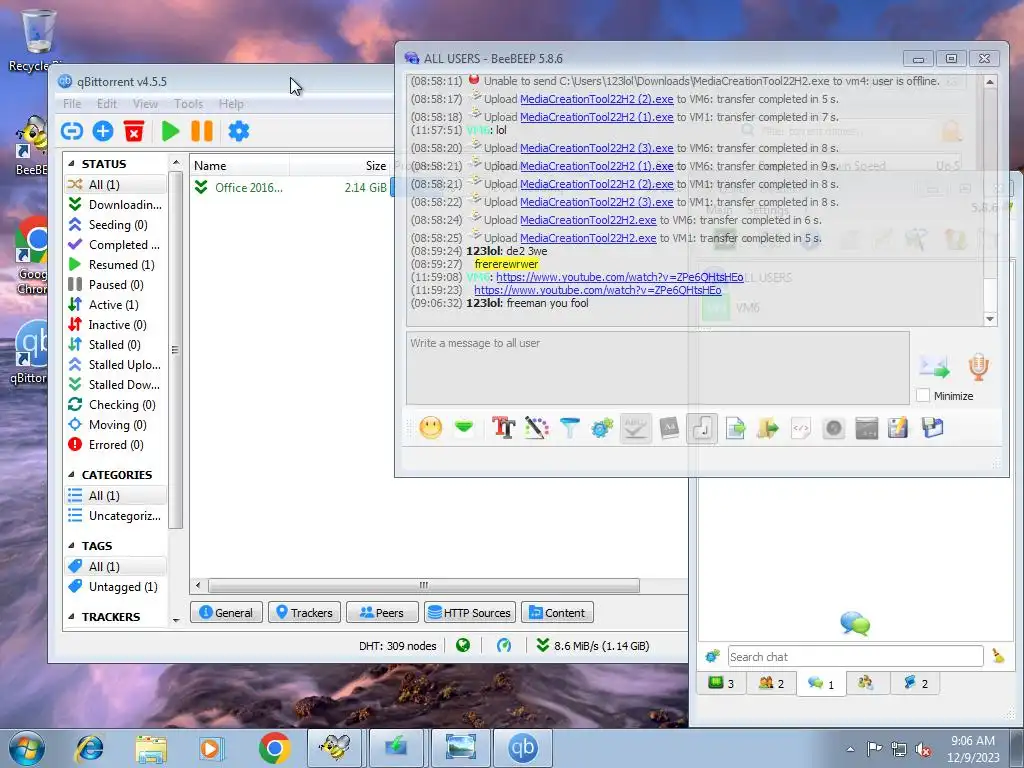This screenshot has width=1024, height=768.
Task: Open the Trackers details tab
Action: [x=304, y=613]
